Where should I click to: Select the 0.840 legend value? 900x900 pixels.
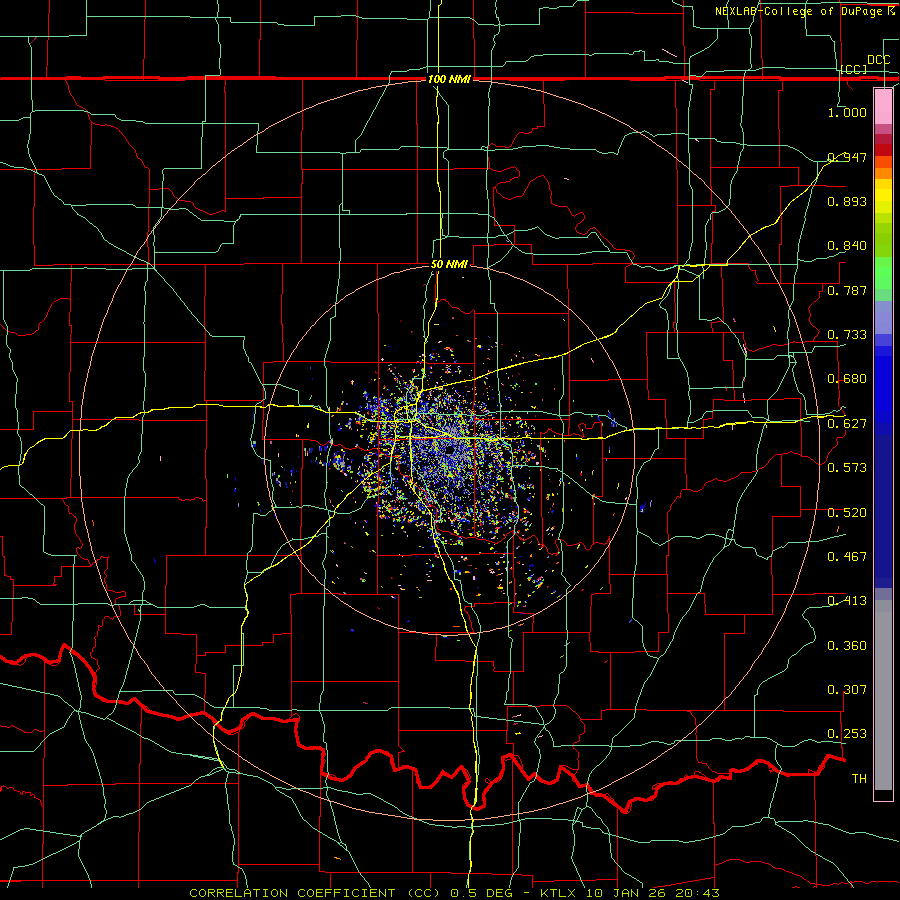(x=847, y=246)
